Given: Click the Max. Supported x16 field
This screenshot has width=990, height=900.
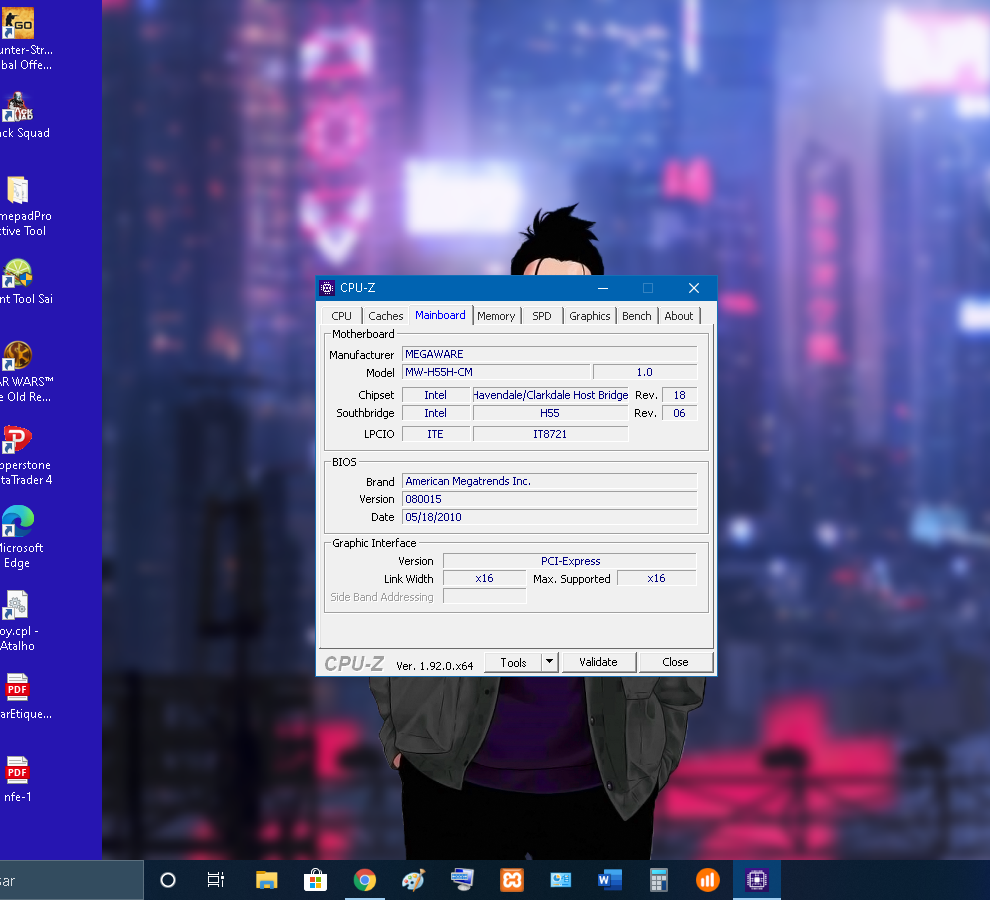Looking at the screenshot, I should [x=657, y=579].
